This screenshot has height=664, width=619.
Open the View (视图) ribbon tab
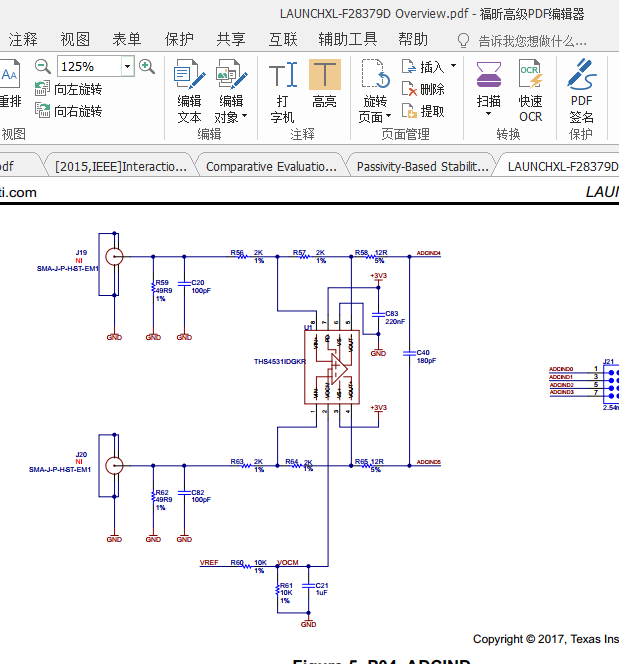pos(75,39)
